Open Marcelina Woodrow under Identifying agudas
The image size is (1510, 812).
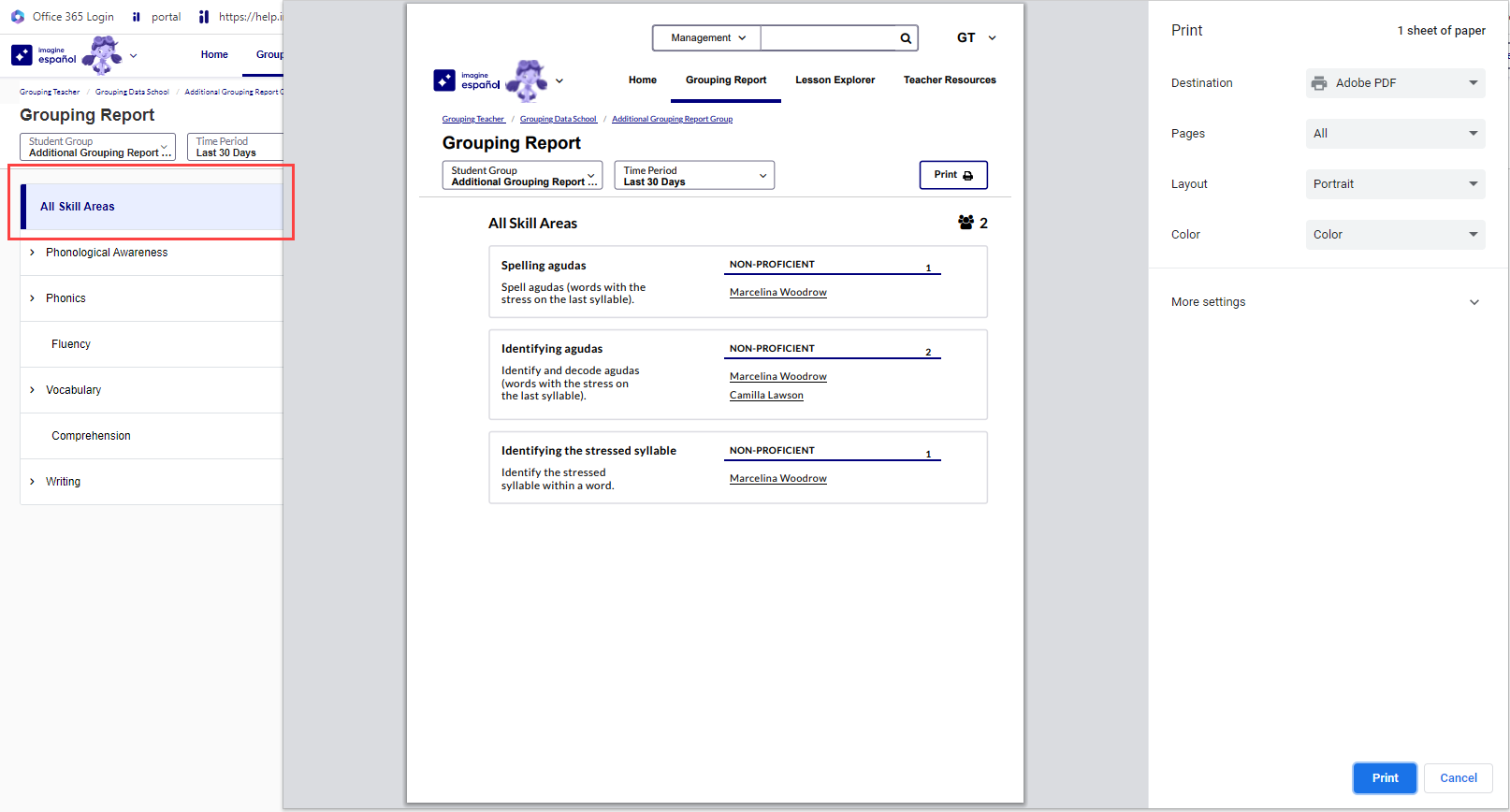click(x=778, y=377)
